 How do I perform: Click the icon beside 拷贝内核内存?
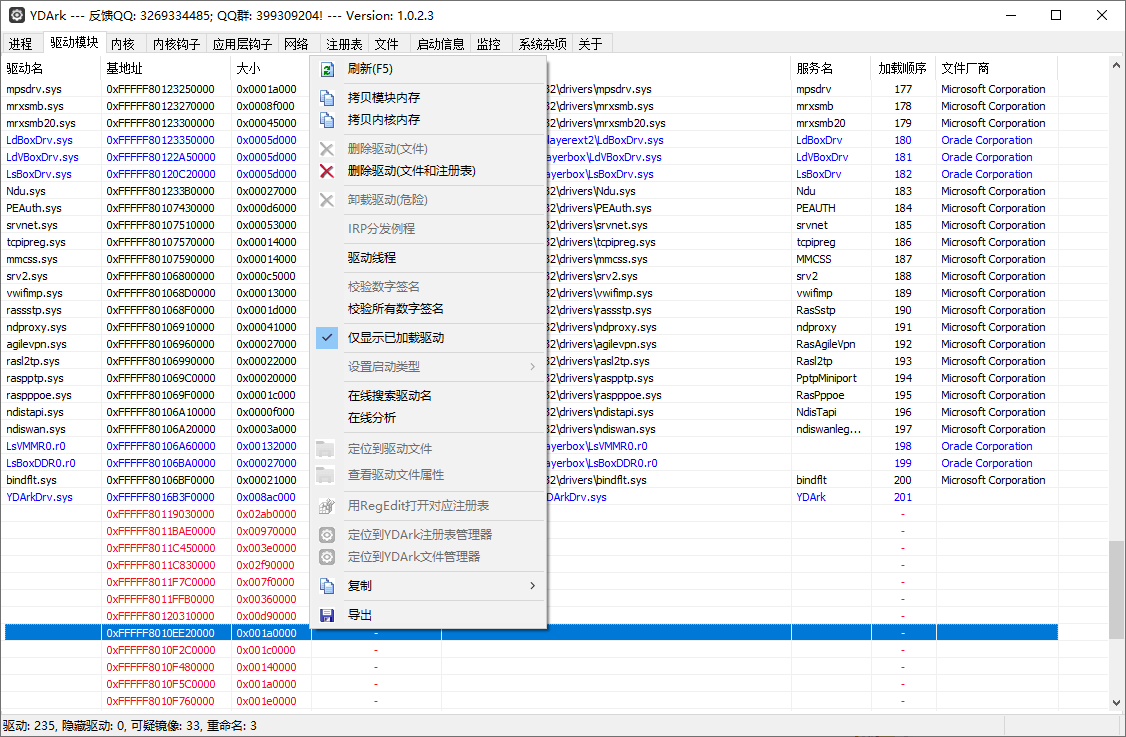(326, 119)
